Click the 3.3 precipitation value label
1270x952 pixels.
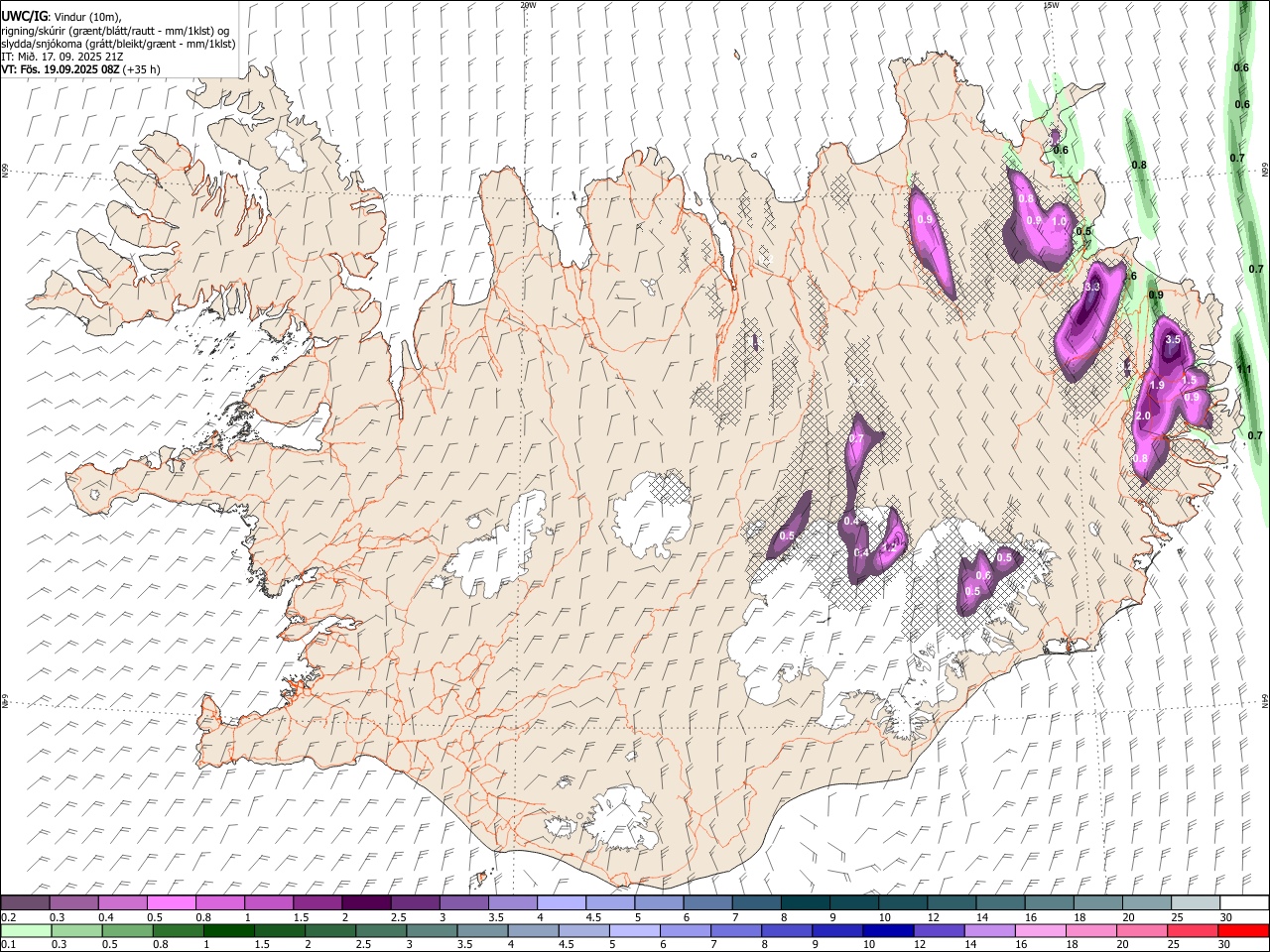click(x=1092, y=287)
